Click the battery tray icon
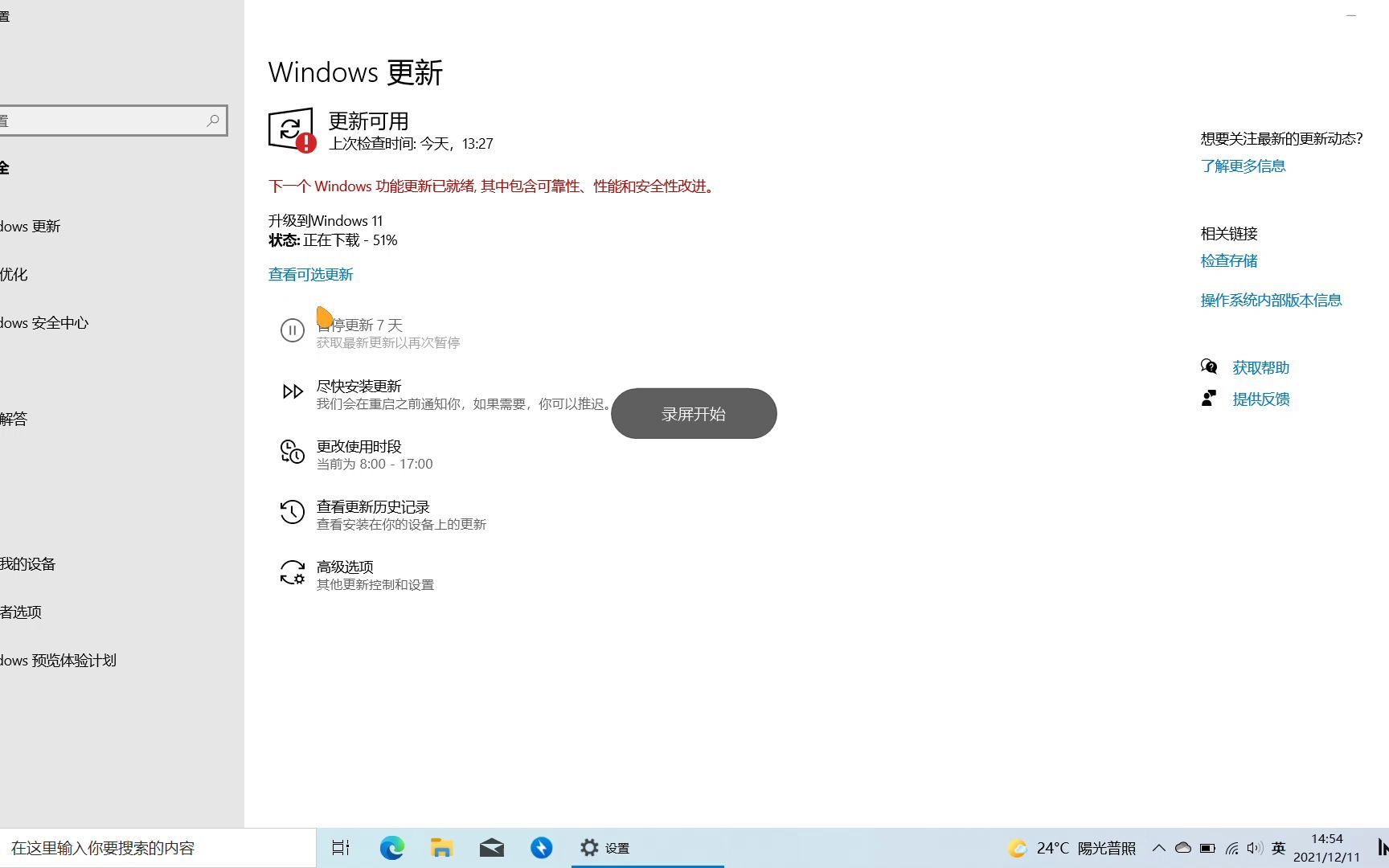The height and width of the screenshot is (868, 1389). coord(1207,848)
